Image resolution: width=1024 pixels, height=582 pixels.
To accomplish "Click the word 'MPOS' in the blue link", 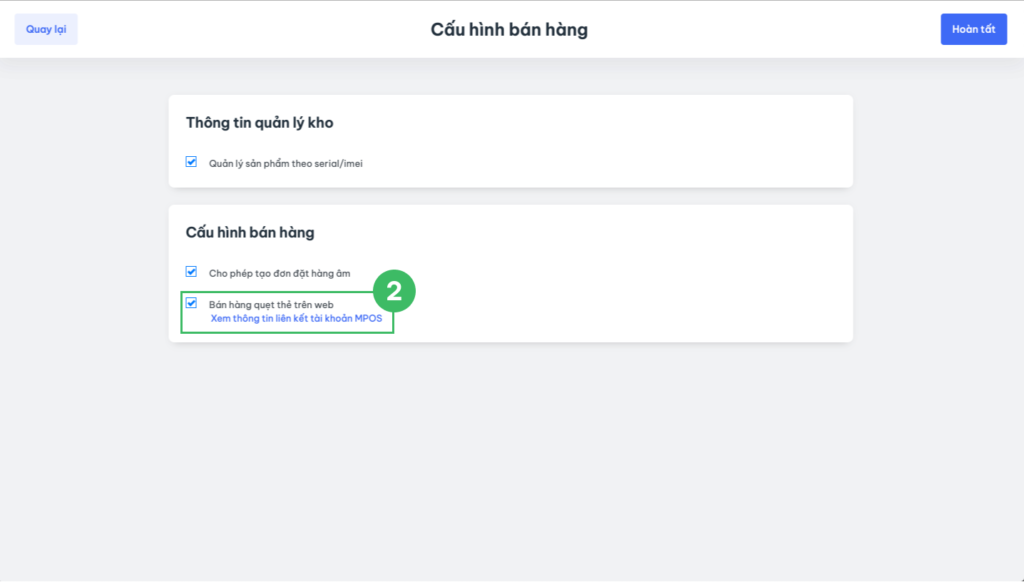I will [x=369, y=319].
